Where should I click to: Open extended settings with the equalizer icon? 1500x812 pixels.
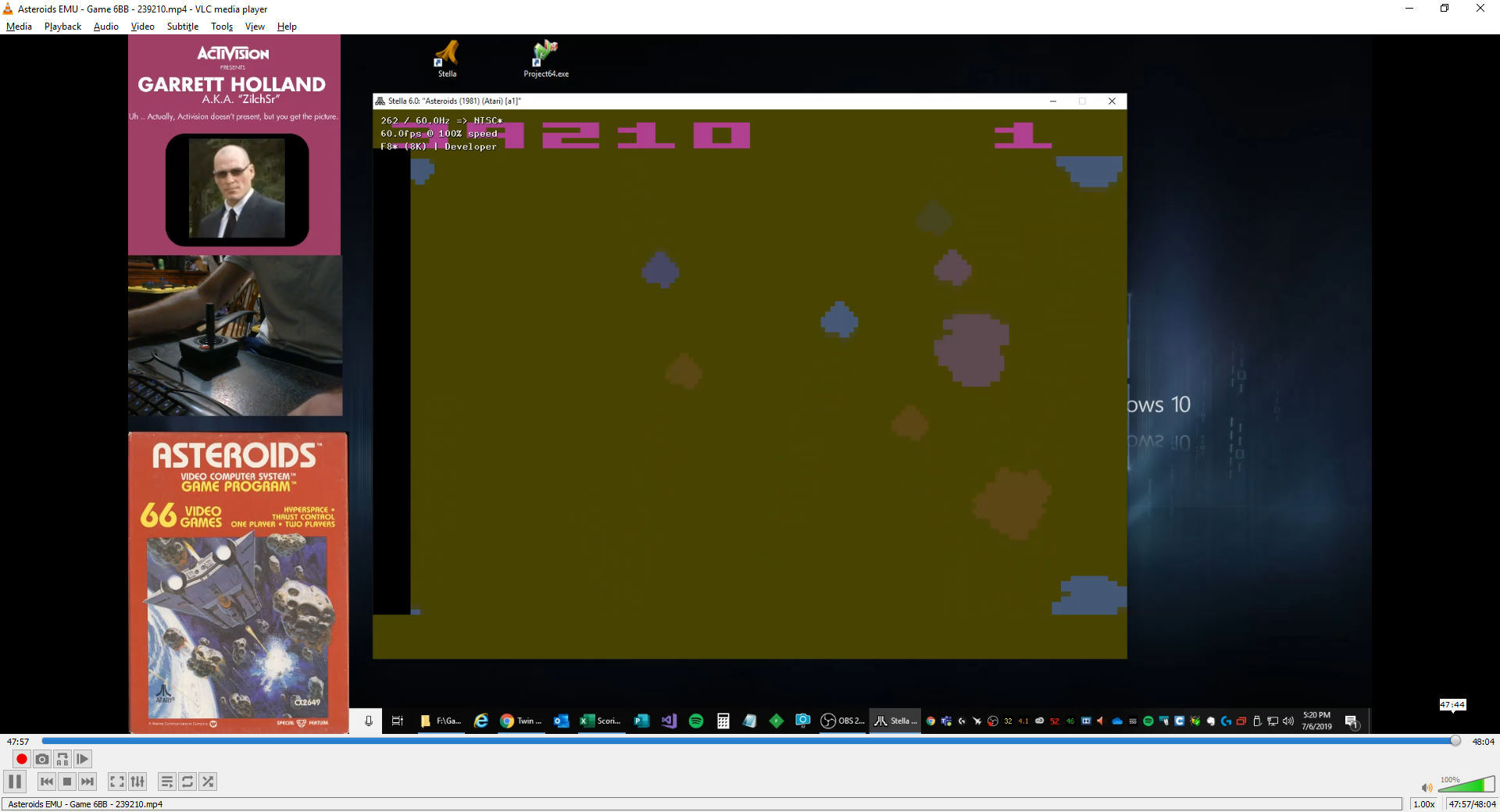point(137,782)
